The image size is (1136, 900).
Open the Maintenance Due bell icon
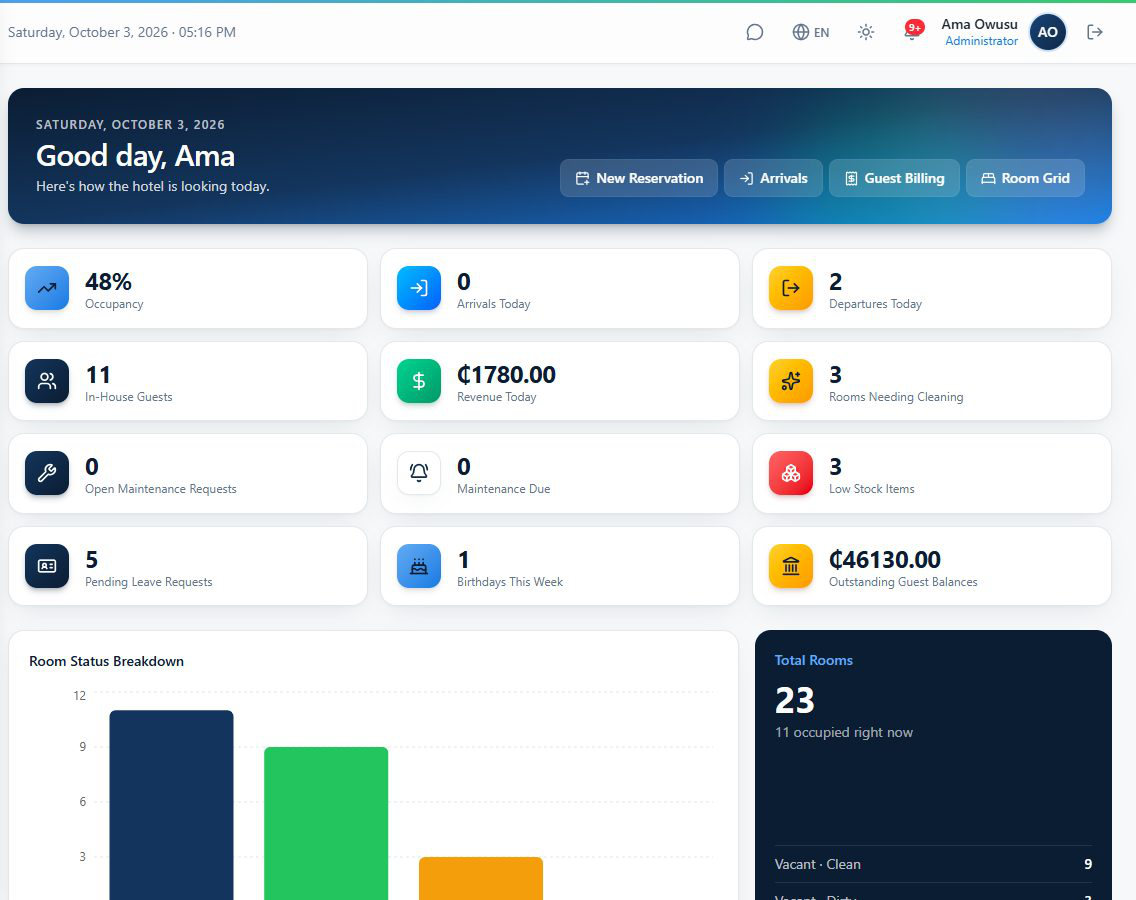point(419,473)
